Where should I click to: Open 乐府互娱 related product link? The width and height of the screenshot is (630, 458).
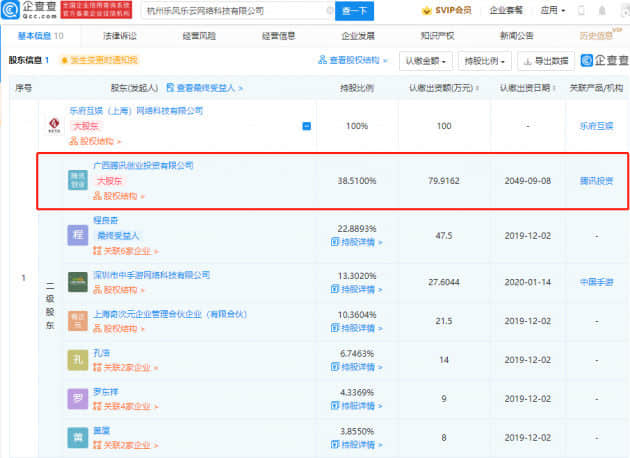[x=597, y=126]
